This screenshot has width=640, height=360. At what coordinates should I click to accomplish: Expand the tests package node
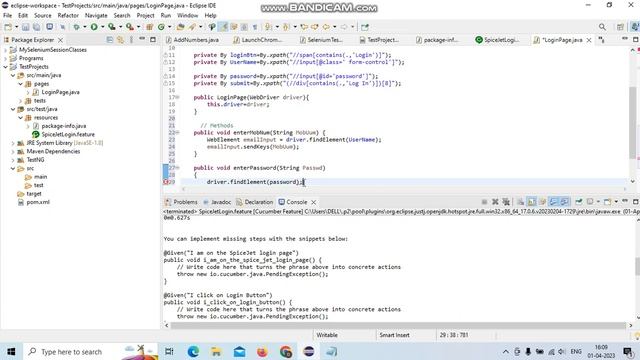(20, 100)
